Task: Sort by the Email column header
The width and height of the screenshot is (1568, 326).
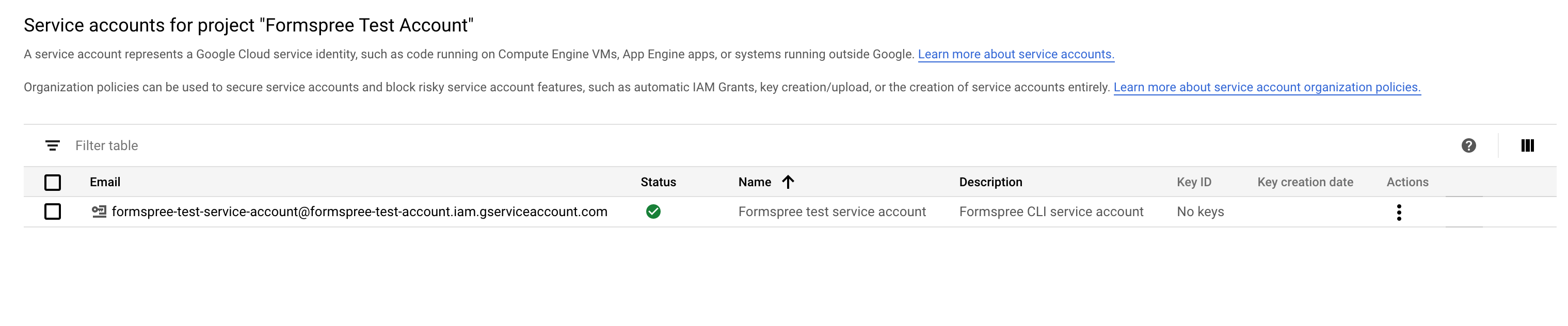Action: (x=105, y=182)
